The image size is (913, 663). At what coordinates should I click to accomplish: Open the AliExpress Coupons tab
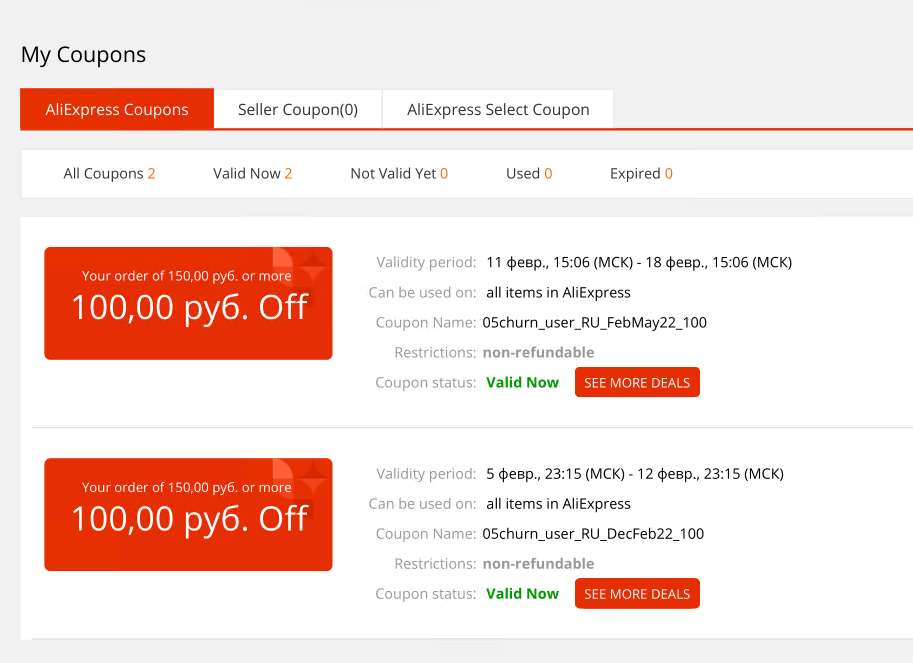[x=117, y=109]
